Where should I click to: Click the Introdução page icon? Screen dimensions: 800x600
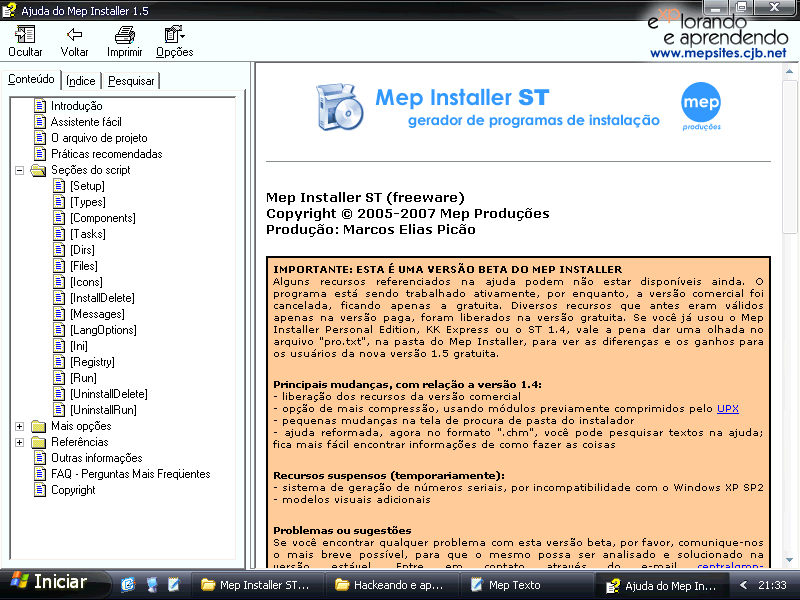point(40,106)
